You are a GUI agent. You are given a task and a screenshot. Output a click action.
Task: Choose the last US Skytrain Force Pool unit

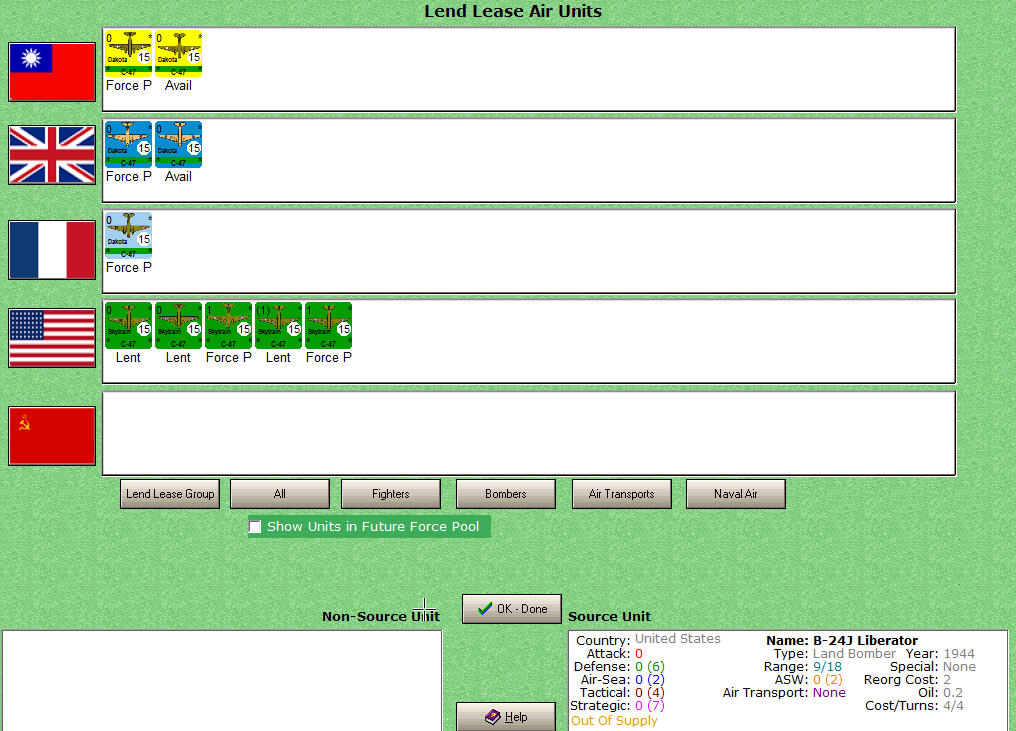click(329, 325)
